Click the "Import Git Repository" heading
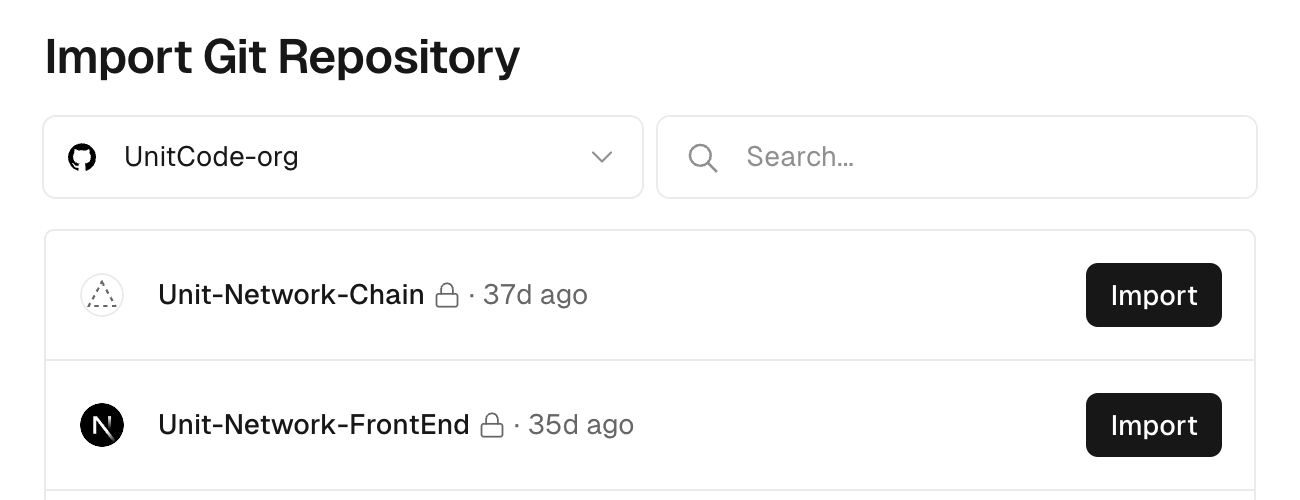Image resolution: width=1300 pixels, height=500 pixels. click(x=282, y=57)
